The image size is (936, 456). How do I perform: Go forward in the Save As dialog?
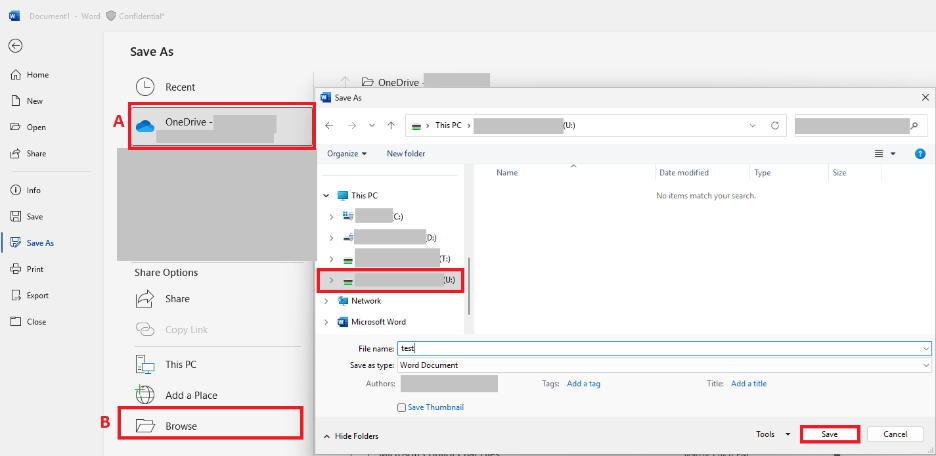[352, 125]
